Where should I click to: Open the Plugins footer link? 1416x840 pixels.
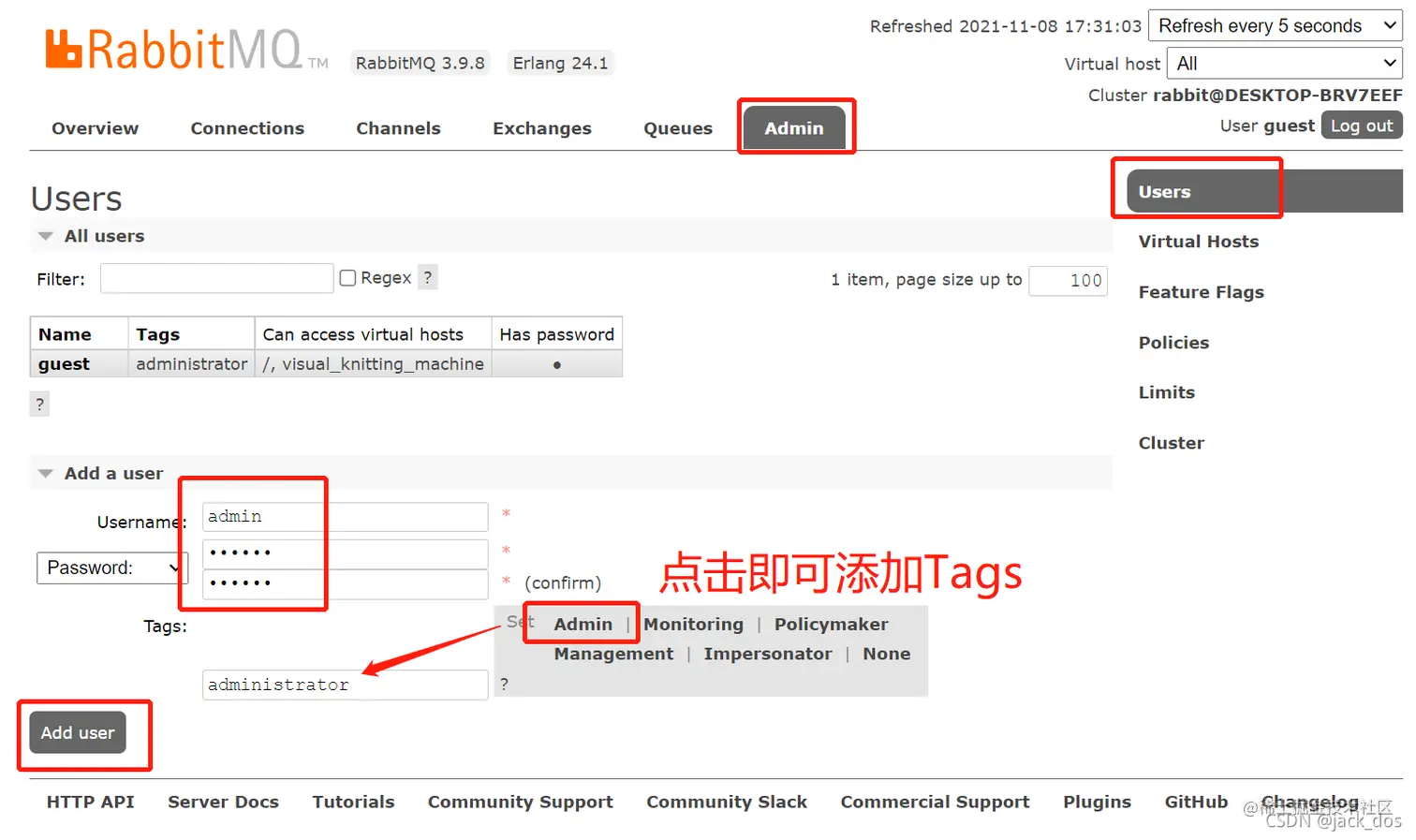coord(1097,802)
